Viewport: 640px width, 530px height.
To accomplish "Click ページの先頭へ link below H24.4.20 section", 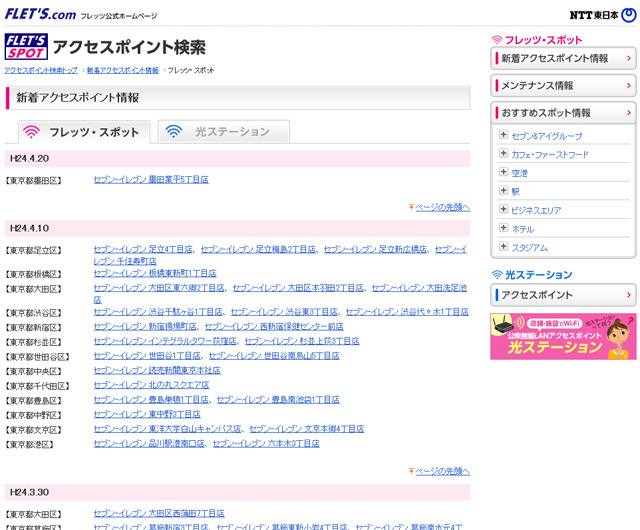I will tap(442, 207).
